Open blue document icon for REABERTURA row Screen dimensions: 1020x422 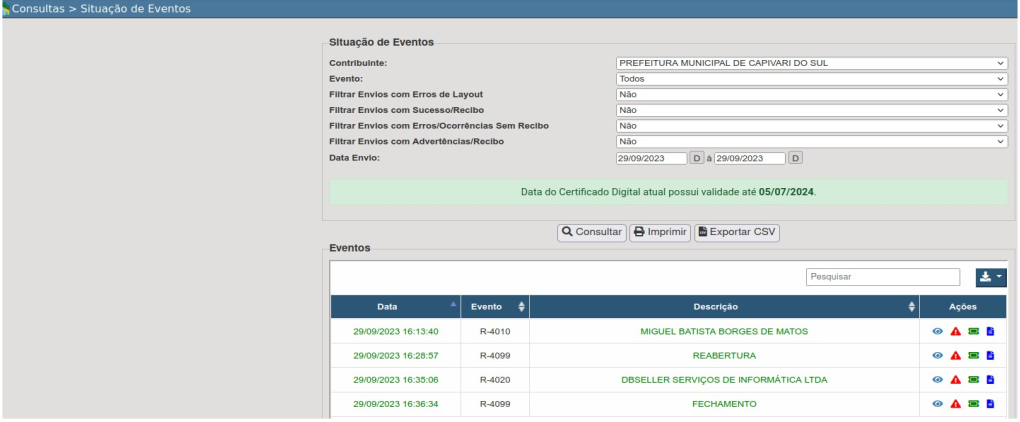pos(990,355)
